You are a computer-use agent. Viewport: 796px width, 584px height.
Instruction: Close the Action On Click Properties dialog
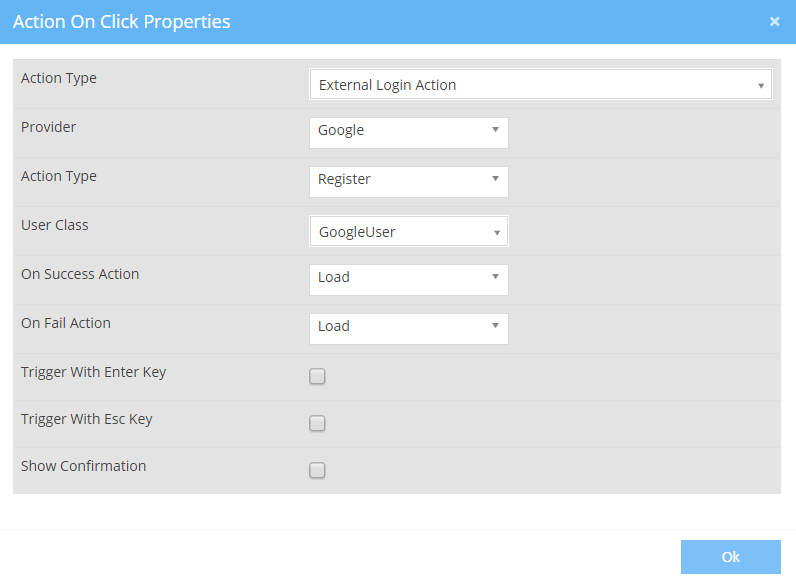[774, 21]
